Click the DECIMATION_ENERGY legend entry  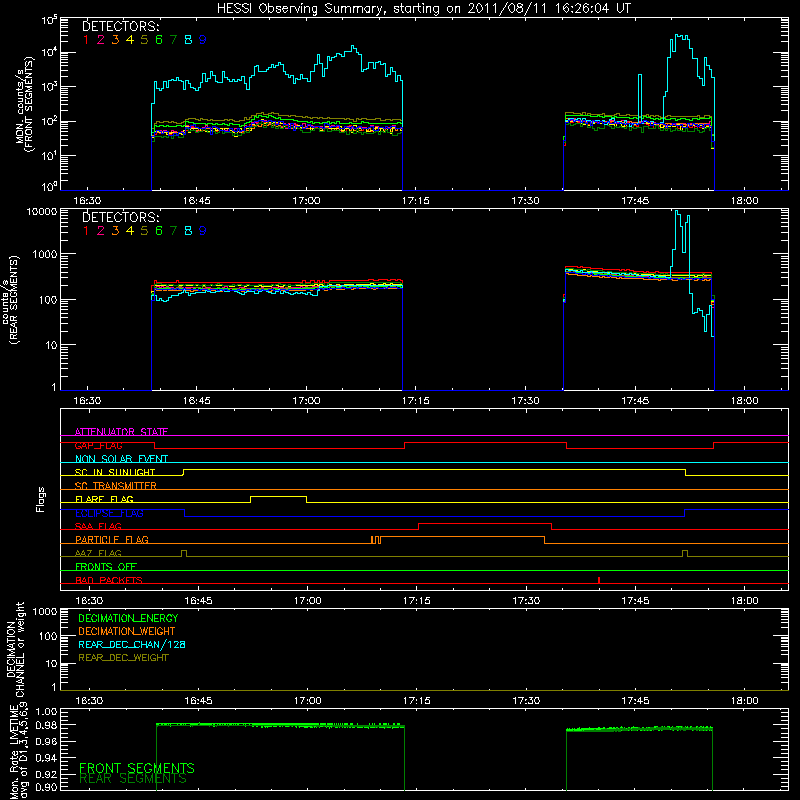[128, 618]
